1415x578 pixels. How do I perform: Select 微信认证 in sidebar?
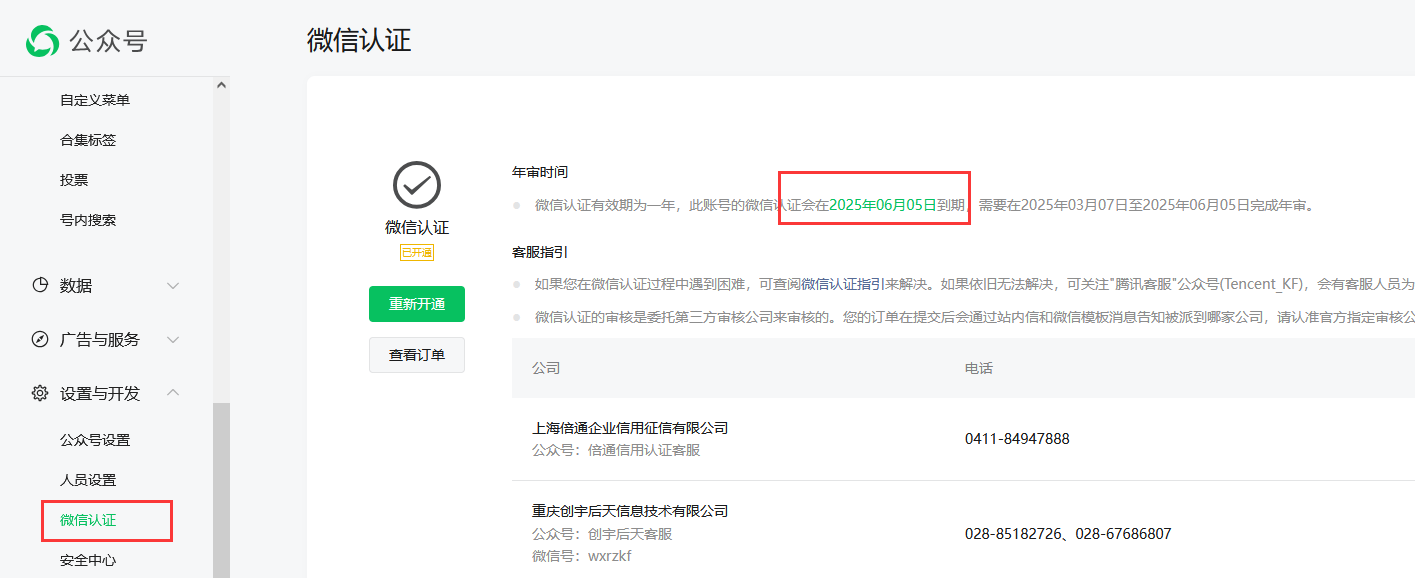click(x=88, y=520)
